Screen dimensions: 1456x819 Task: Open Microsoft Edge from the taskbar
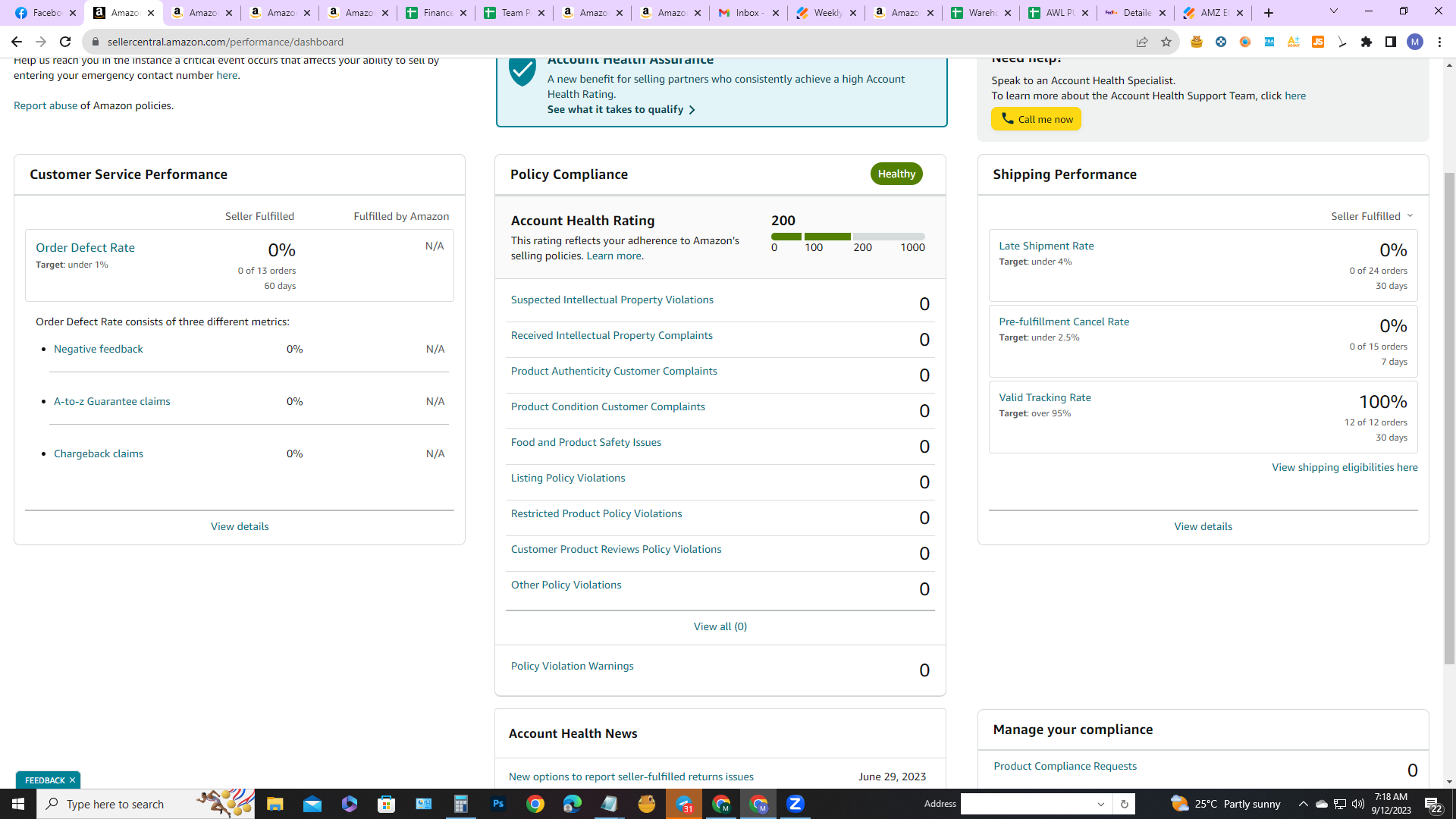click(573, 804)
